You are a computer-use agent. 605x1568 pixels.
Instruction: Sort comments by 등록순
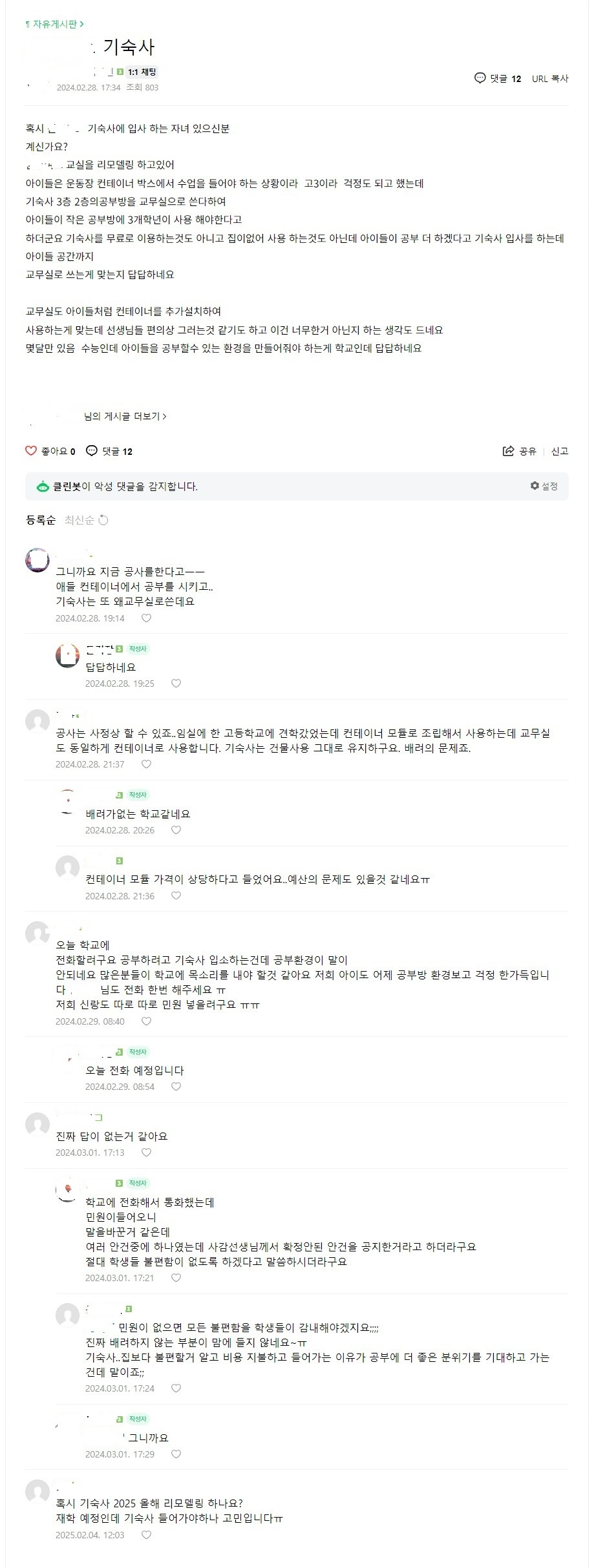tap(41, 520)
